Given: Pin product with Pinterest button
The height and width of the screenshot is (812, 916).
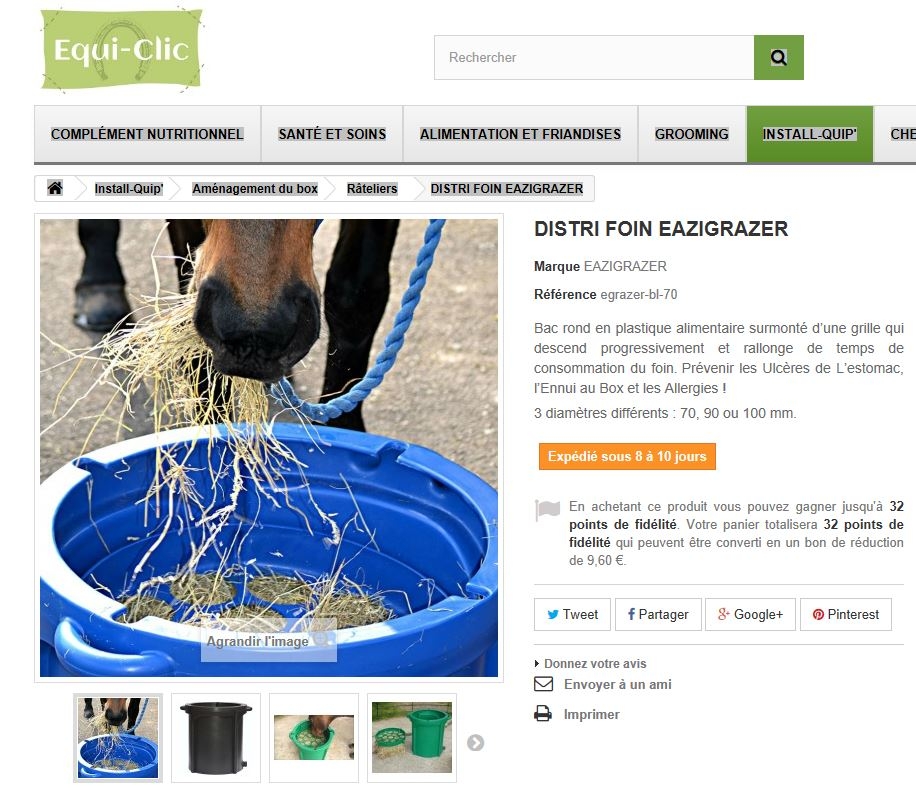Looking at the screenshot, I should tap(845, 614).
